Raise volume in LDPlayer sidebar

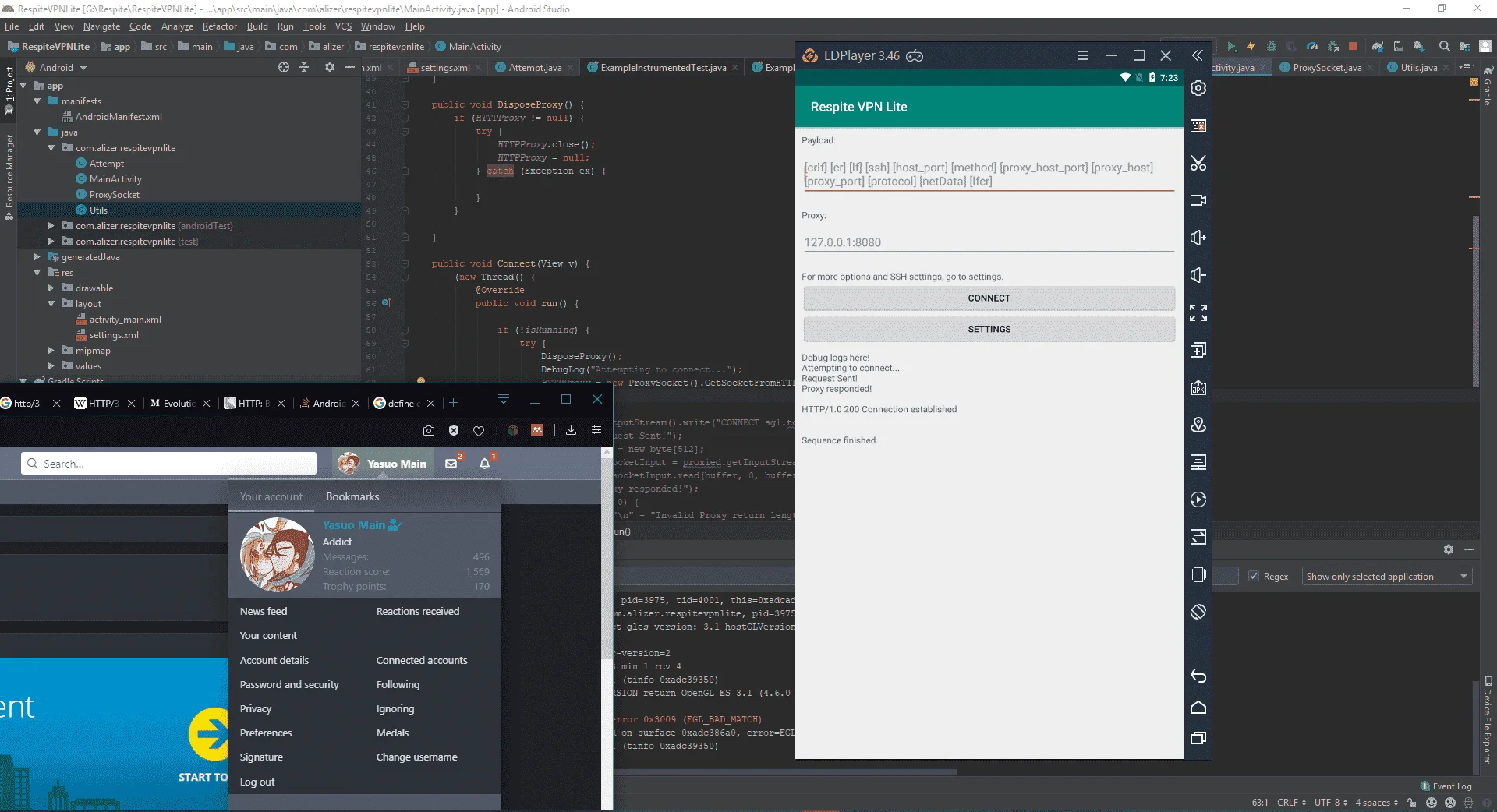[1198, 238]
